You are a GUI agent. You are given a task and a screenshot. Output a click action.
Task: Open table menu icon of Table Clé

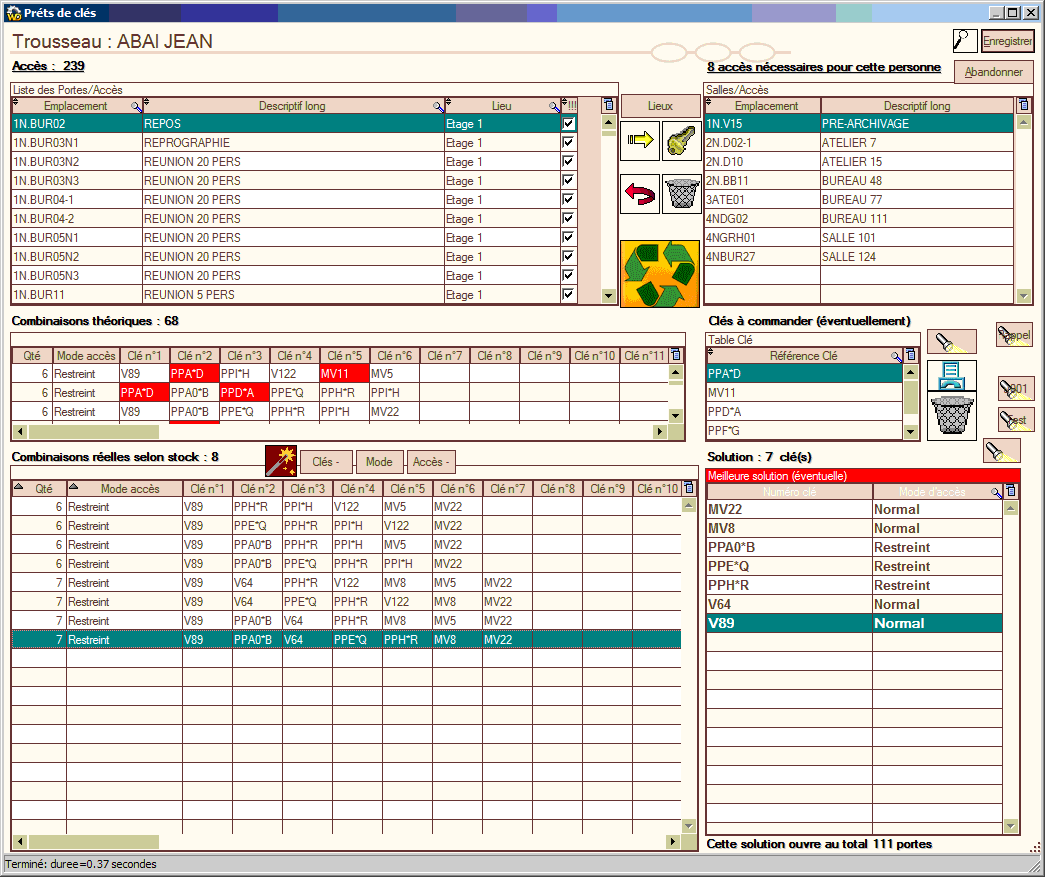point(911,355)
